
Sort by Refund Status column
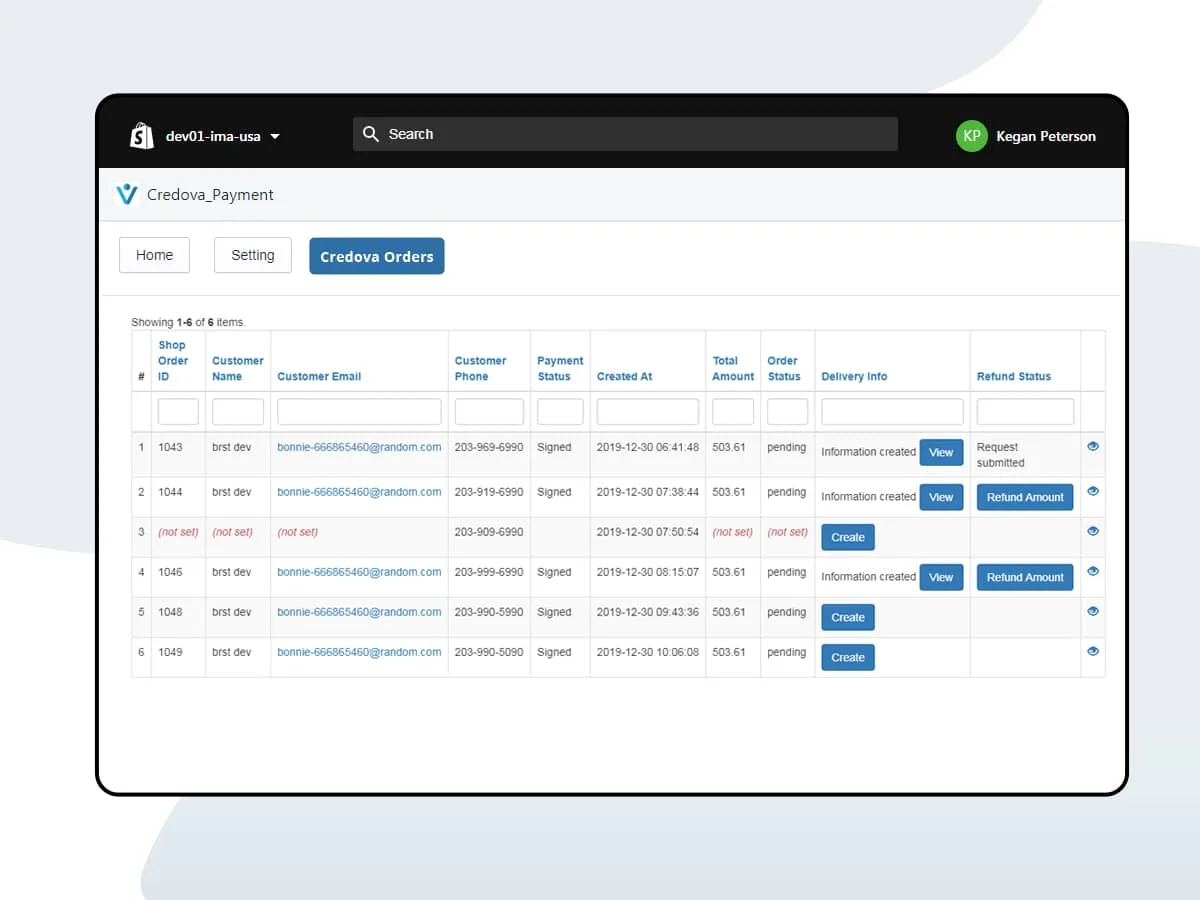pyautogui.click(x=1014, y=376)
